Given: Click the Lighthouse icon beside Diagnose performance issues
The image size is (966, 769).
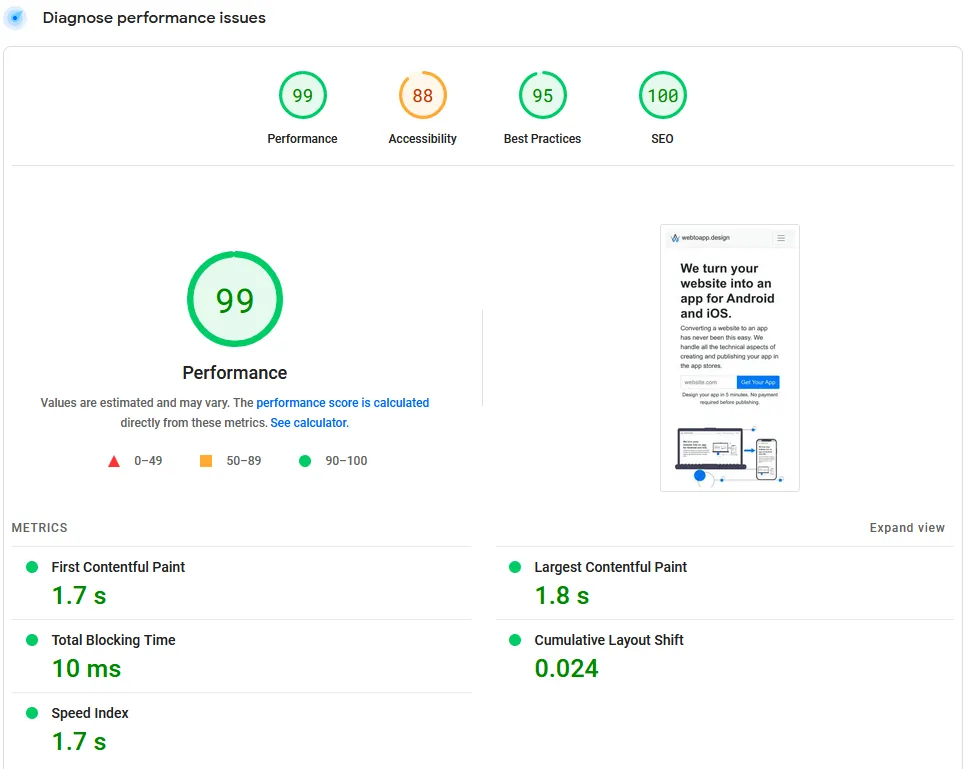Looking at the screenshot, I should coord(15,17).
